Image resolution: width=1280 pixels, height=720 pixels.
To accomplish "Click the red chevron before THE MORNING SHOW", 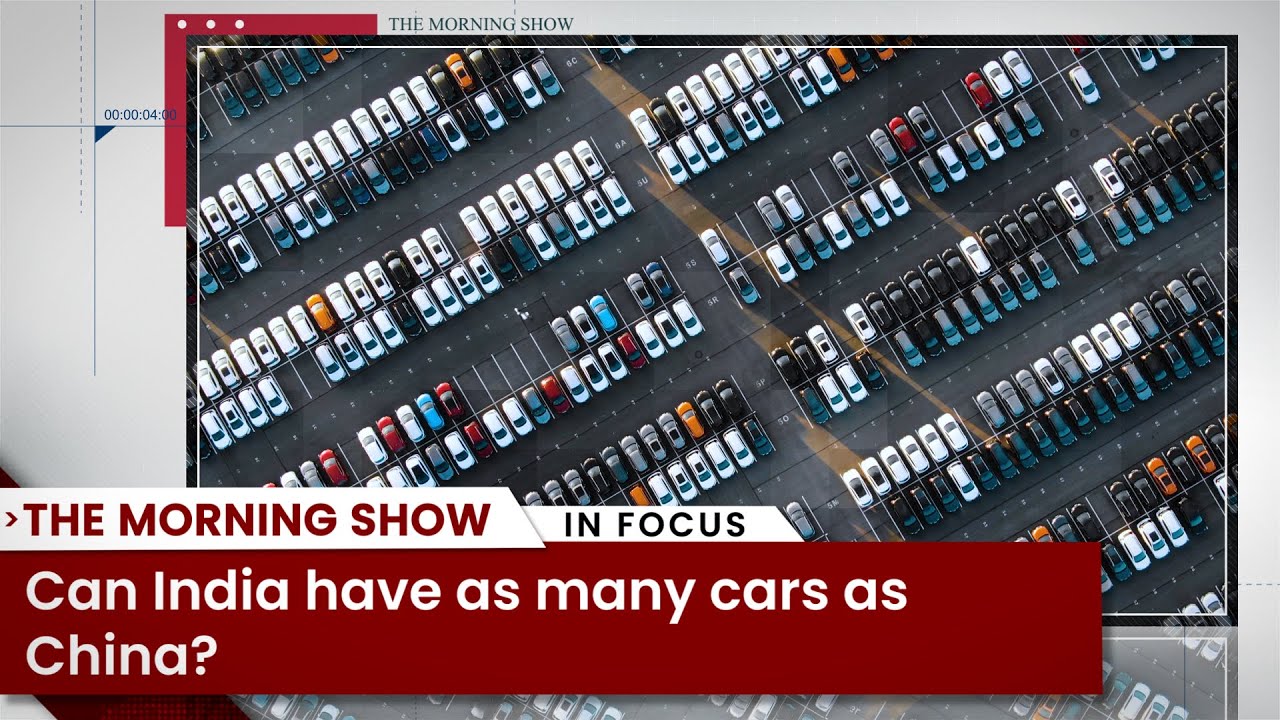I will pyautogui.click(x=12, y=520).
